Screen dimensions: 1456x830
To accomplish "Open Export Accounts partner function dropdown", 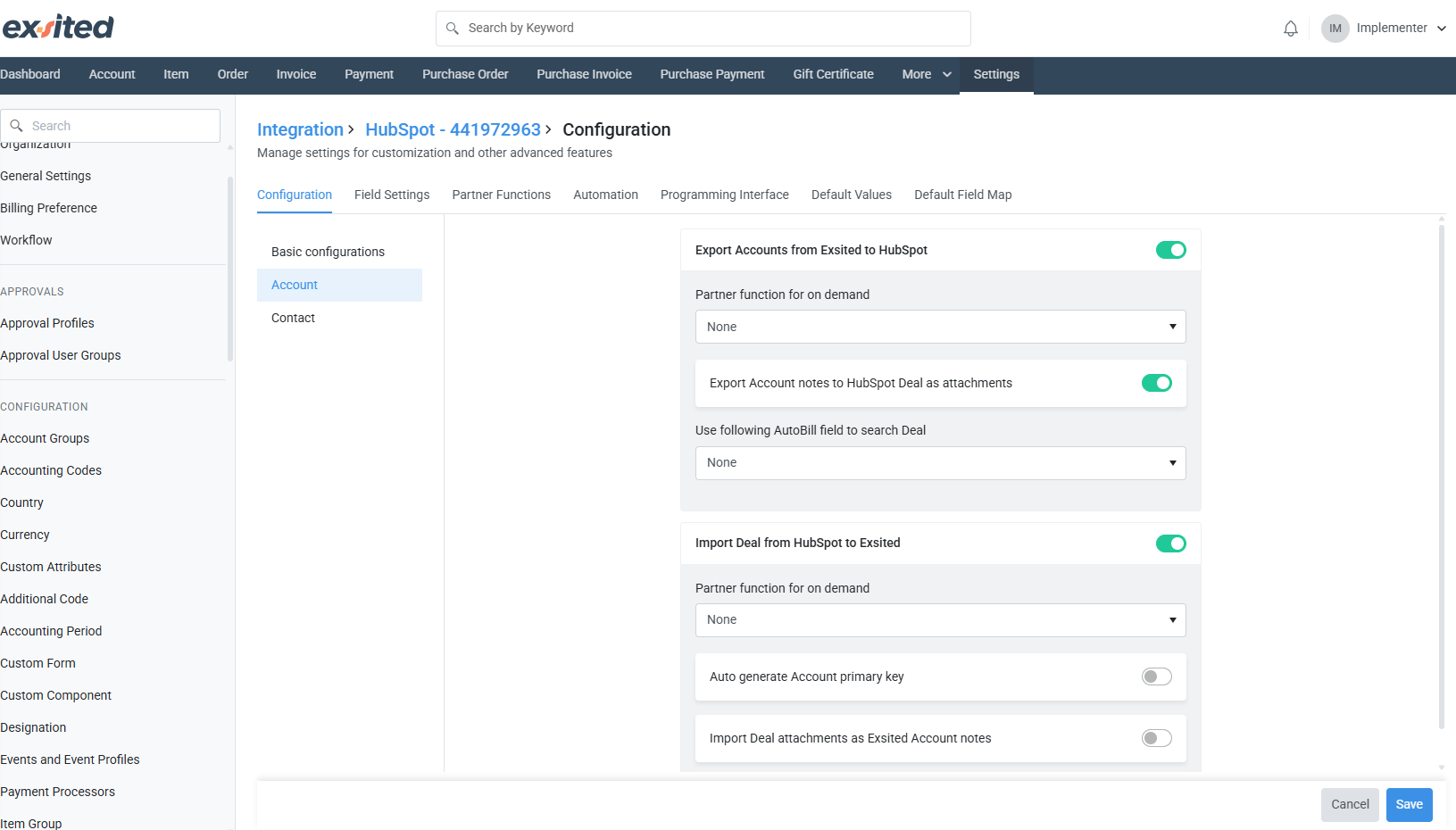I will coord(940,327).
